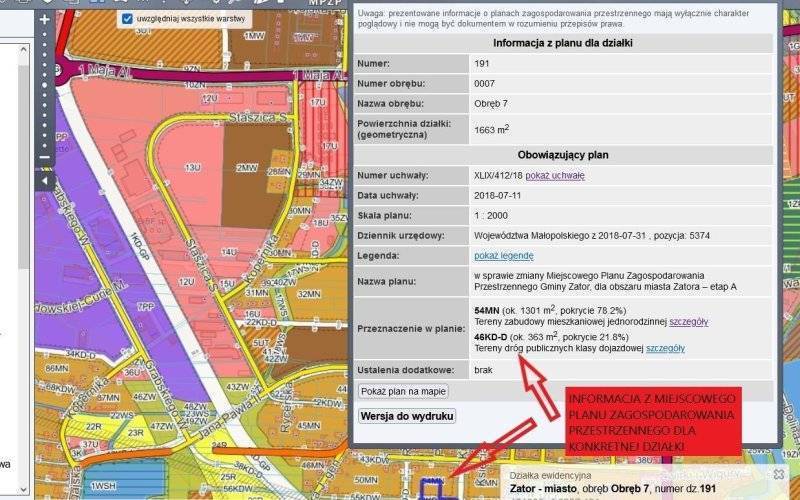800x500 pixels.
Task: Click the left panel scrollbar down arrow
Action: 23,490
